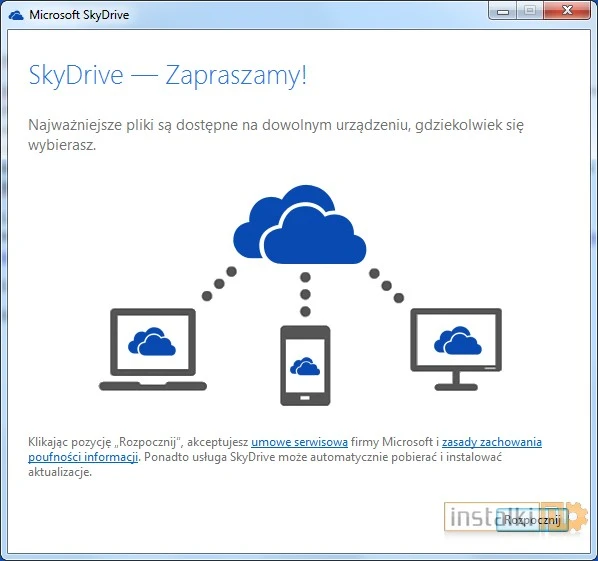This screenshot has width=598, height=561.
Task: Close the Microsoft SkyDrive window
Action: (x=567, y=11)
